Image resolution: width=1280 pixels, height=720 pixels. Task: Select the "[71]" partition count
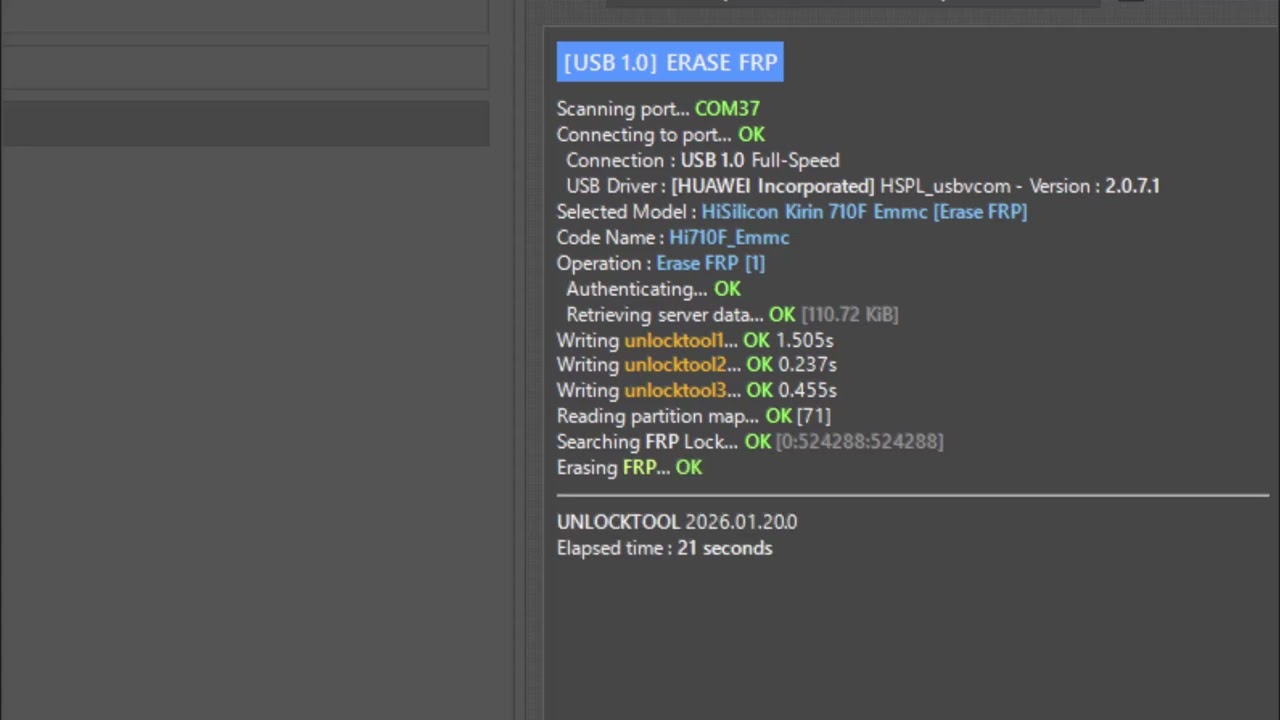coord(813,416)
